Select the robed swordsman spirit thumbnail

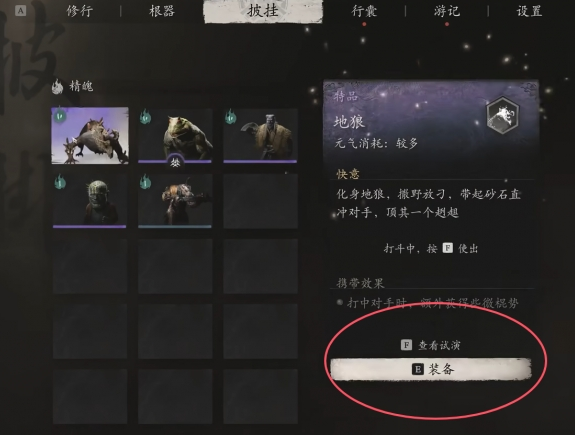click(x=260, y=135)
